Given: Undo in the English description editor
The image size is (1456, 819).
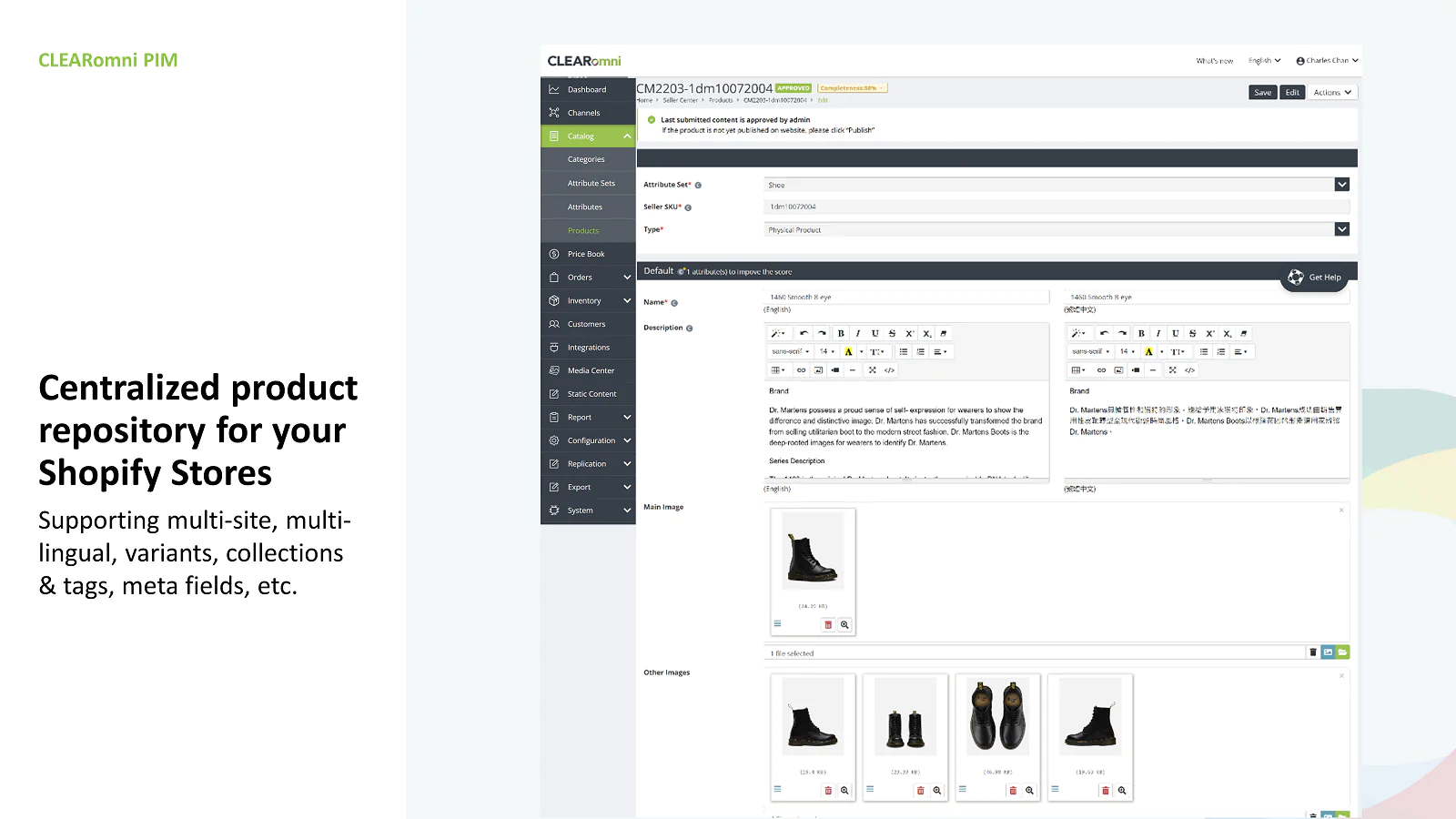Looking at the screenshot, I should pyautogui.click(x=804, y=333).
